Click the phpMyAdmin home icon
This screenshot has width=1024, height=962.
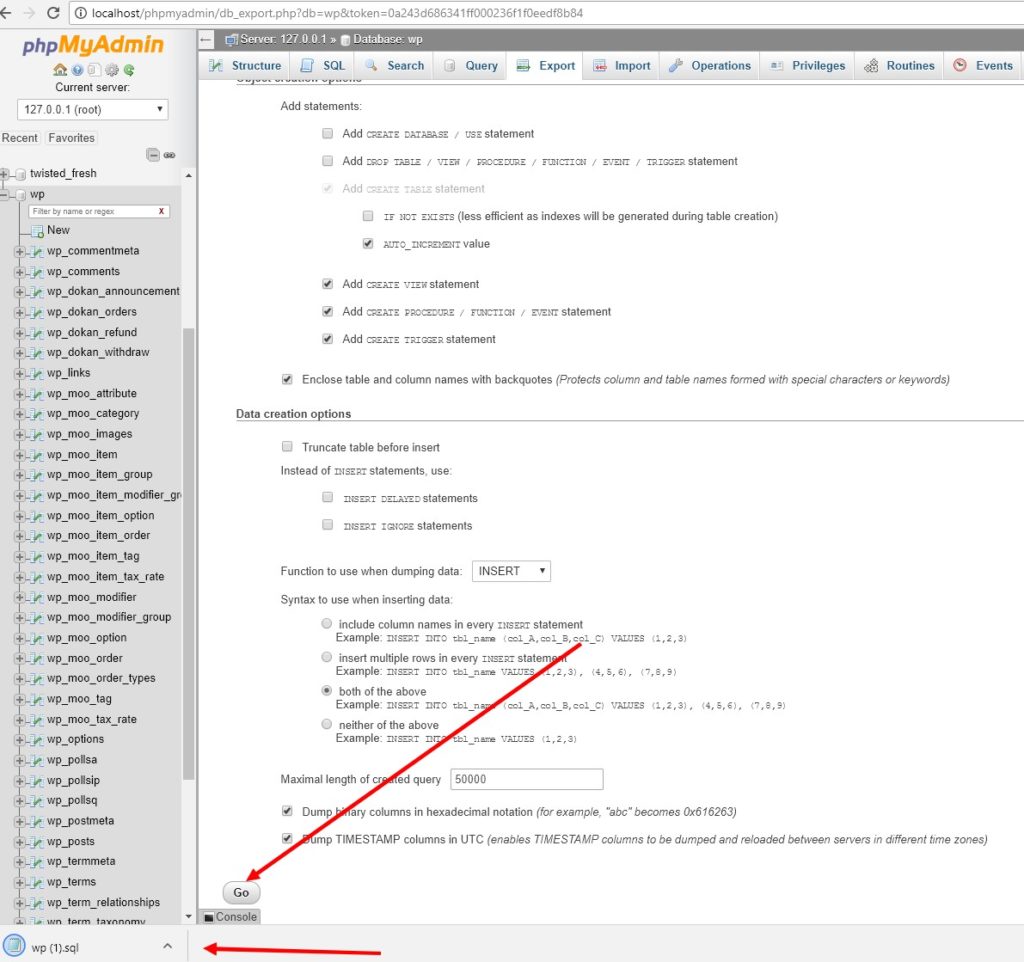(60, 69)
